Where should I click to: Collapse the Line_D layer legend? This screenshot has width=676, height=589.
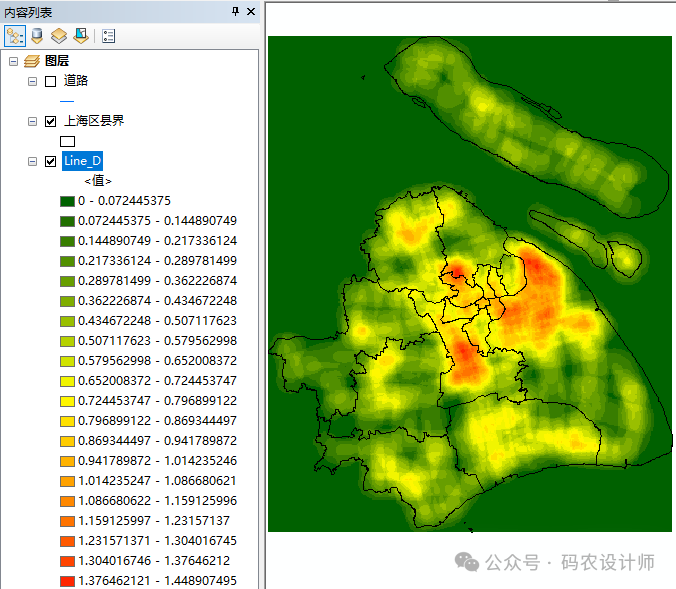coord(33,161)
